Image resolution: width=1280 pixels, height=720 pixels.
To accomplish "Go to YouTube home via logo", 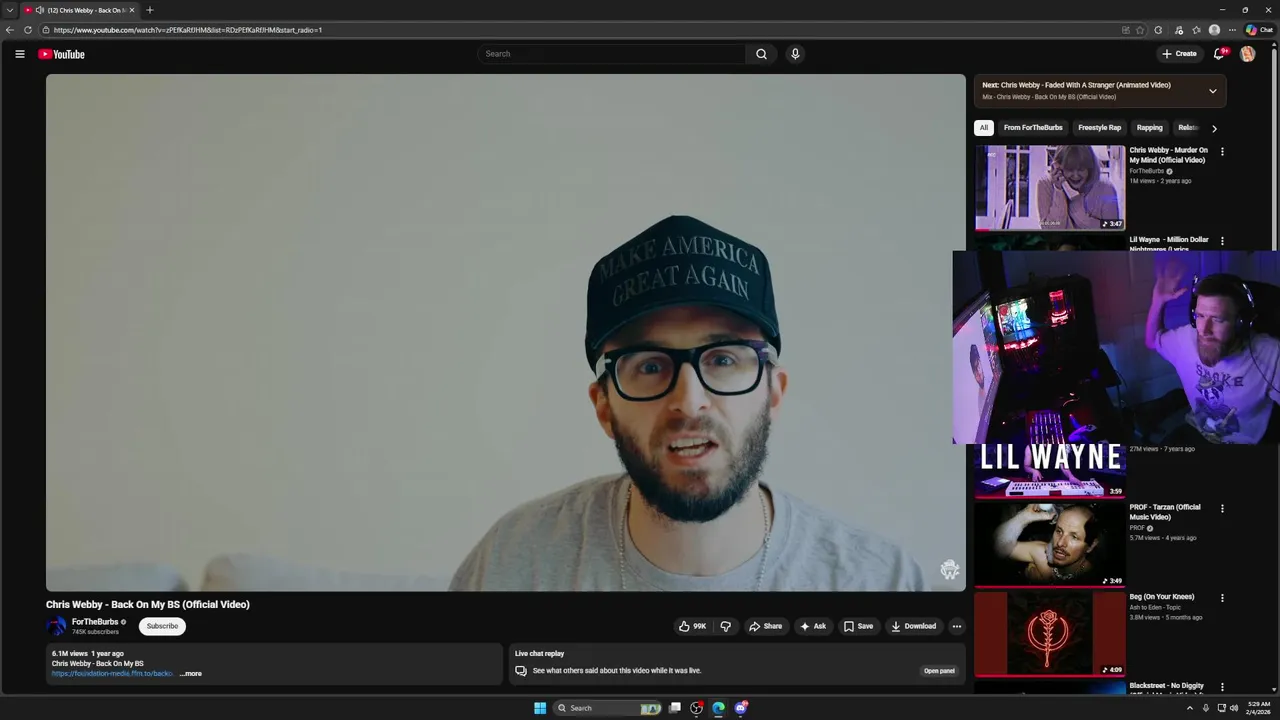I will click(62, 54).
